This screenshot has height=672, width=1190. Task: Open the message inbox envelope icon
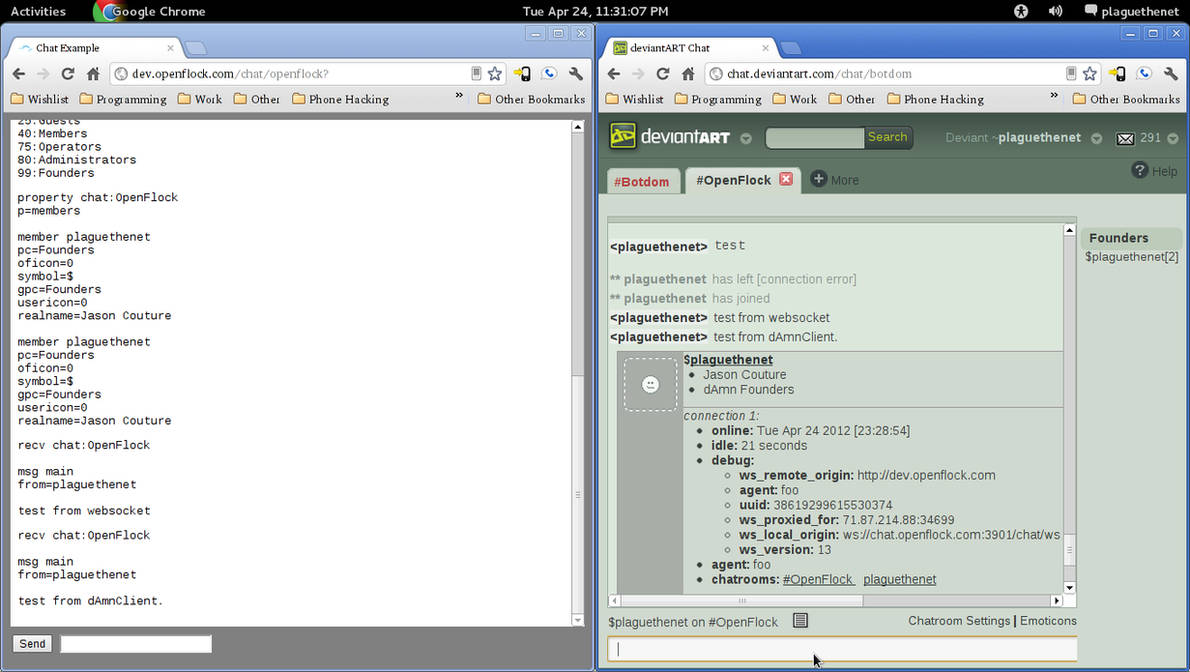tap(1126, 136)
